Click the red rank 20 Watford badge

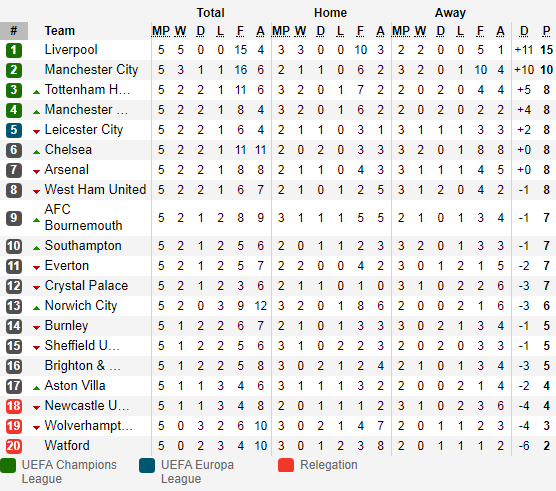click(14, 446)
